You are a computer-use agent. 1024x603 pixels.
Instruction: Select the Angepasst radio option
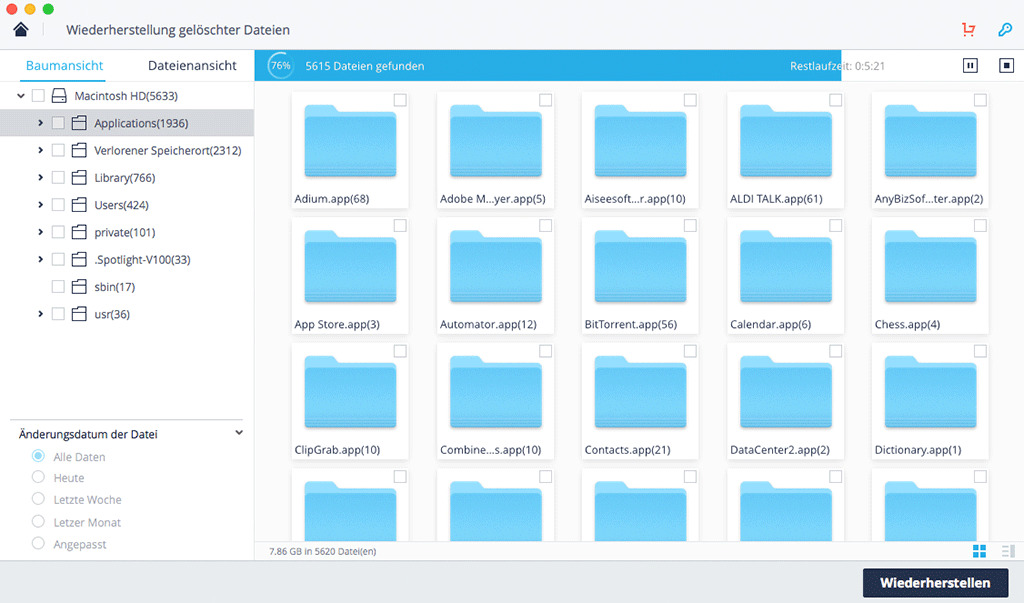click(39, 544)
